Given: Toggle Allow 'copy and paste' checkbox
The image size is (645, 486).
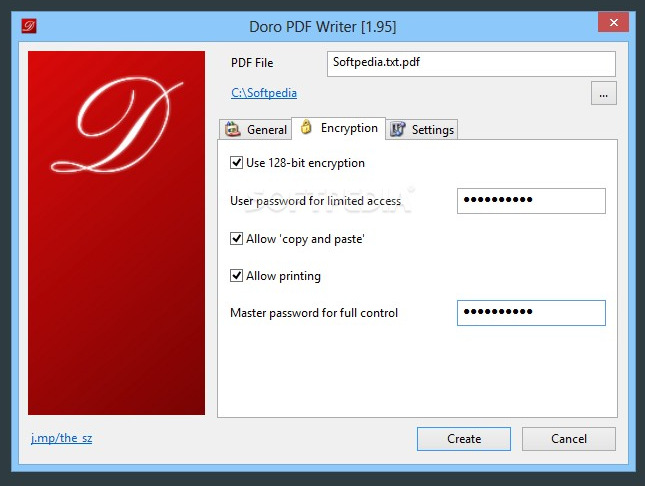Looking at the screenshot, I should click(x=236, y=239).
